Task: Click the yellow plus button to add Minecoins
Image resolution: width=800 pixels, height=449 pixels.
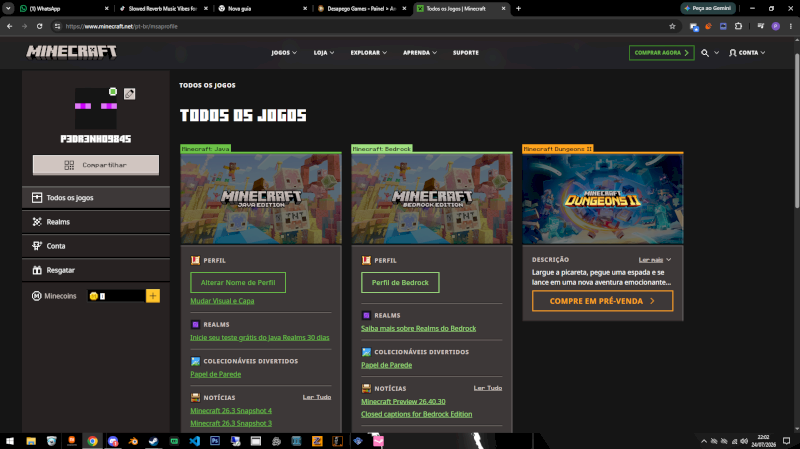Action: (153, 296)
